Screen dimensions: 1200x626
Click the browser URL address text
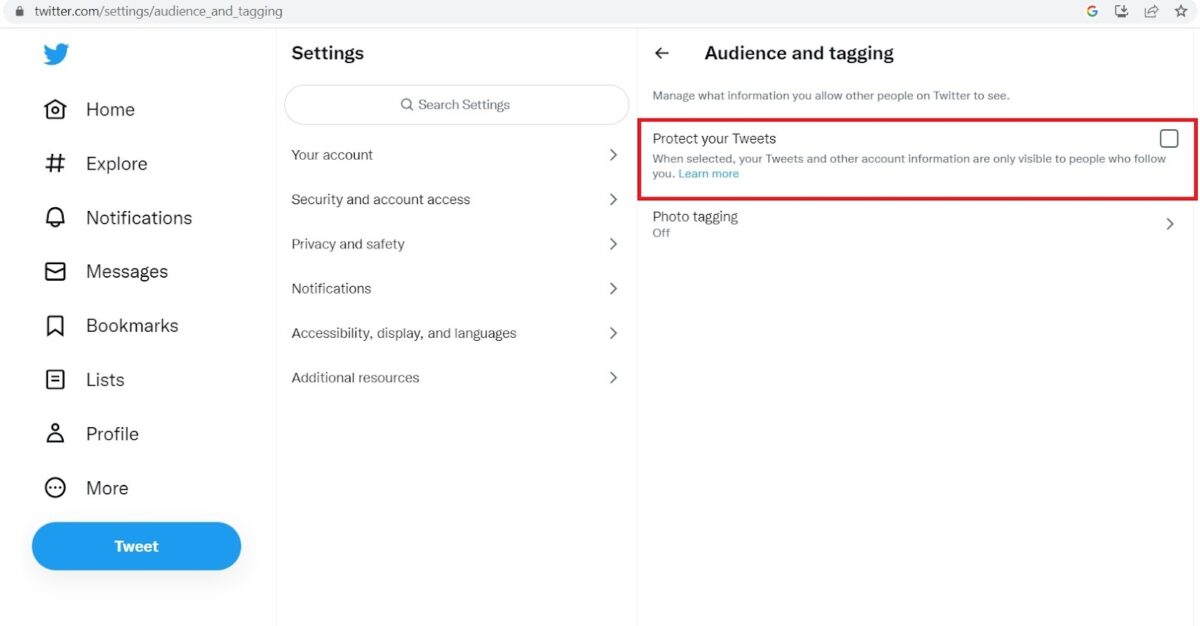pyautogui.click(x=158, y=12)
